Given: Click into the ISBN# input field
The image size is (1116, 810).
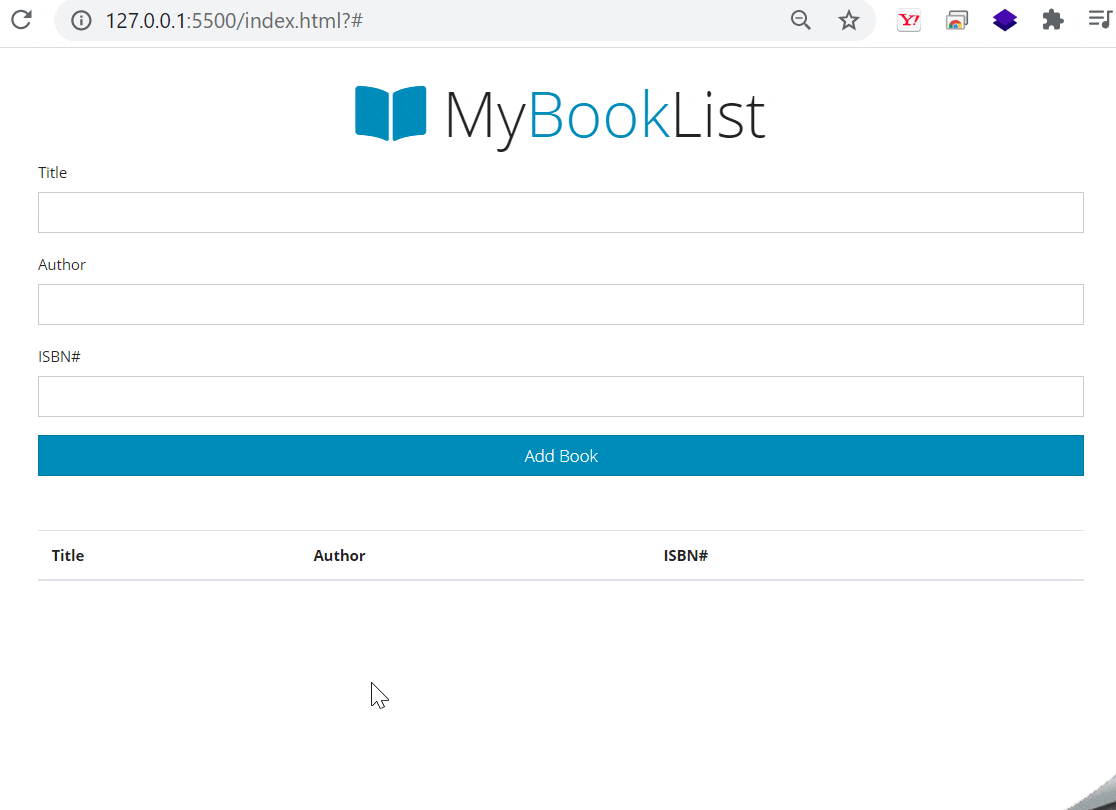Looking at the screenshot, I should pyautogui.click(x=561, y=396).
